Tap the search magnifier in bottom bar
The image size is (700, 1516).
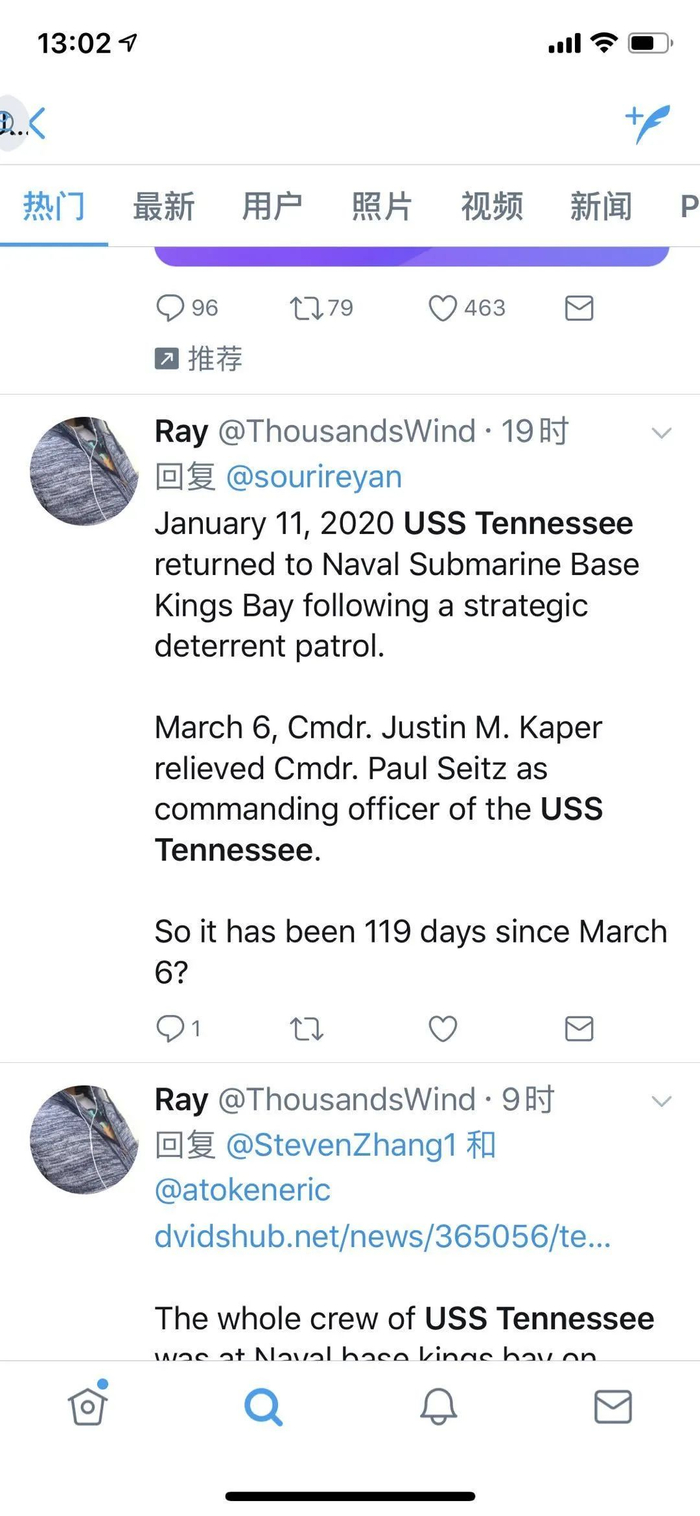(263, 1406)
